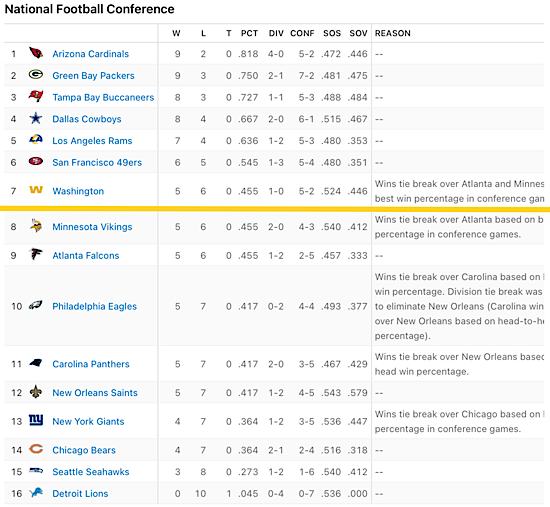Click the Chicago Bears logo
Viewport: 550px width, 507px height.
pos(36,449)
